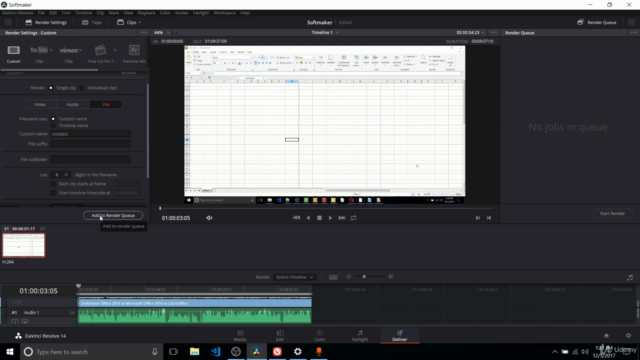Go to next clip button in viewer
Image resolution: width=640 pixels, height=360 pixels.
[x=478, y=218]
